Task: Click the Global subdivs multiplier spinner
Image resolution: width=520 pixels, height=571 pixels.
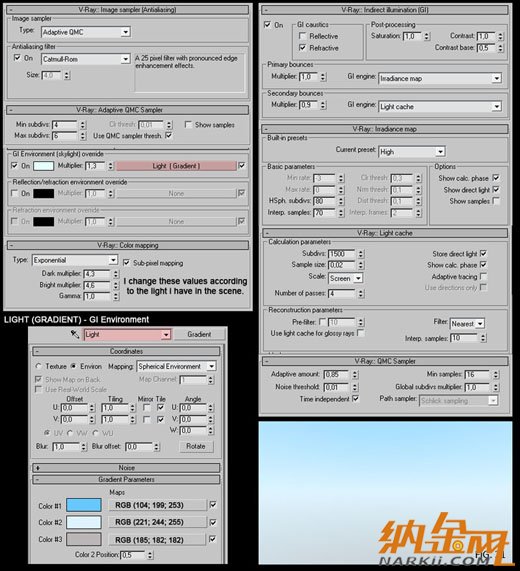Action: point(496,387)
